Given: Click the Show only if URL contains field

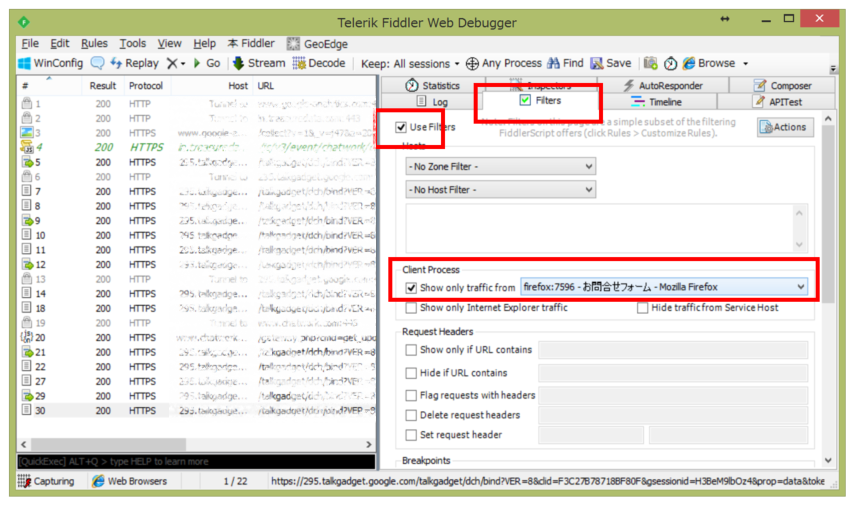Looking at the screenshot, I should click(673, 350).
